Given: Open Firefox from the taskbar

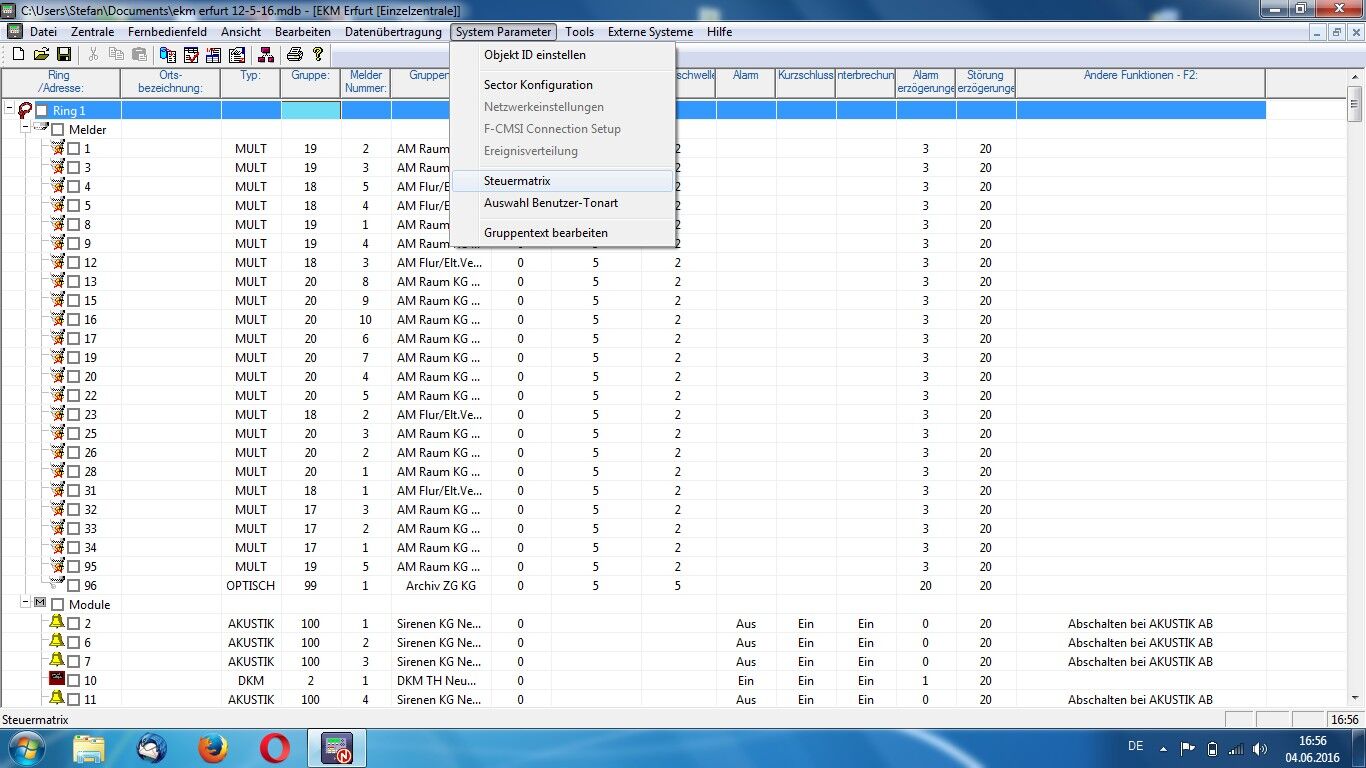Looking at the screenshot, I should pyautogui.click(x=212, y=748).
